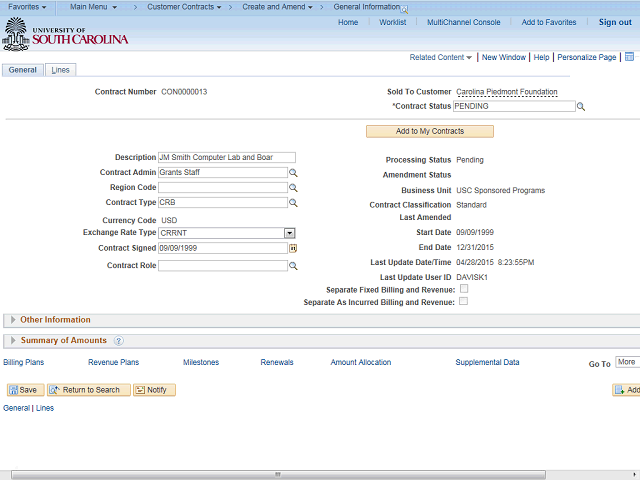Open the Worklist link
The width and height of the screenshot is (640, 480).
[x=393, y=22]
